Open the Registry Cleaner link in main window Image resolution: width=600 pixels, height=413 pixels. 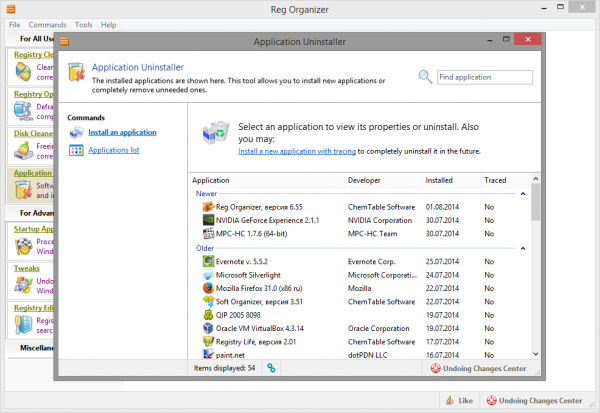tap(34, 54)
